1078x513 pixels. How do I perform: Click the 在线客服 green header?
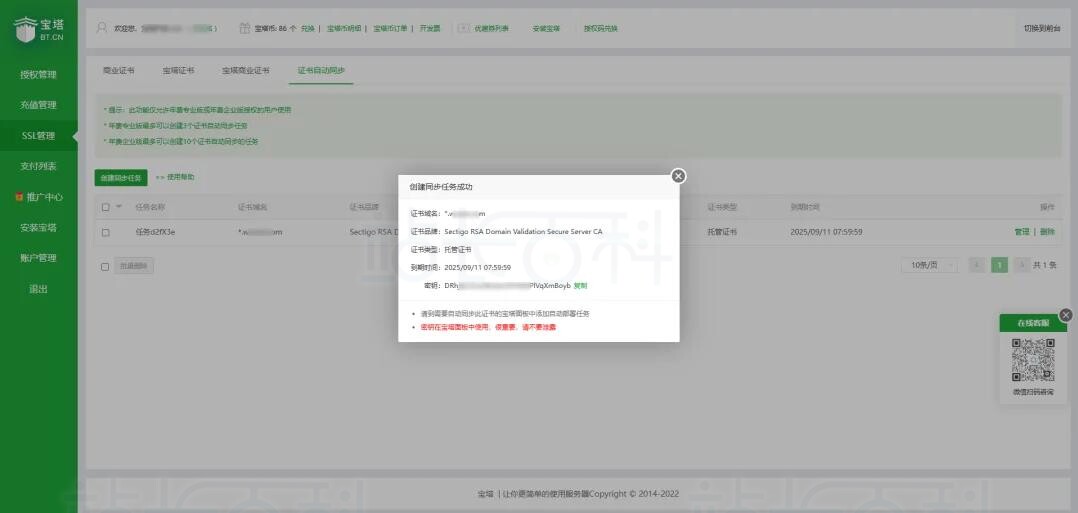tap(1033, 323)
